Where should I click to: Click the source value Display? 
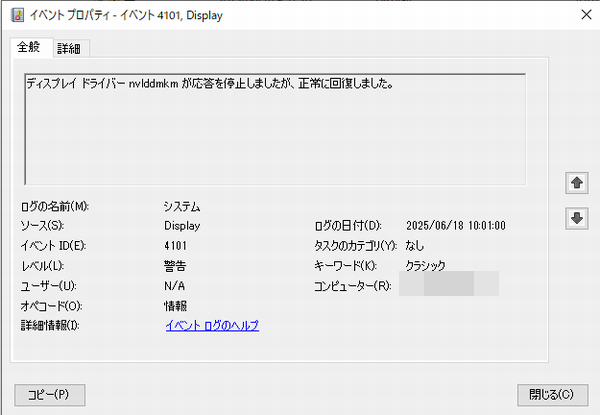pos(182,226)
